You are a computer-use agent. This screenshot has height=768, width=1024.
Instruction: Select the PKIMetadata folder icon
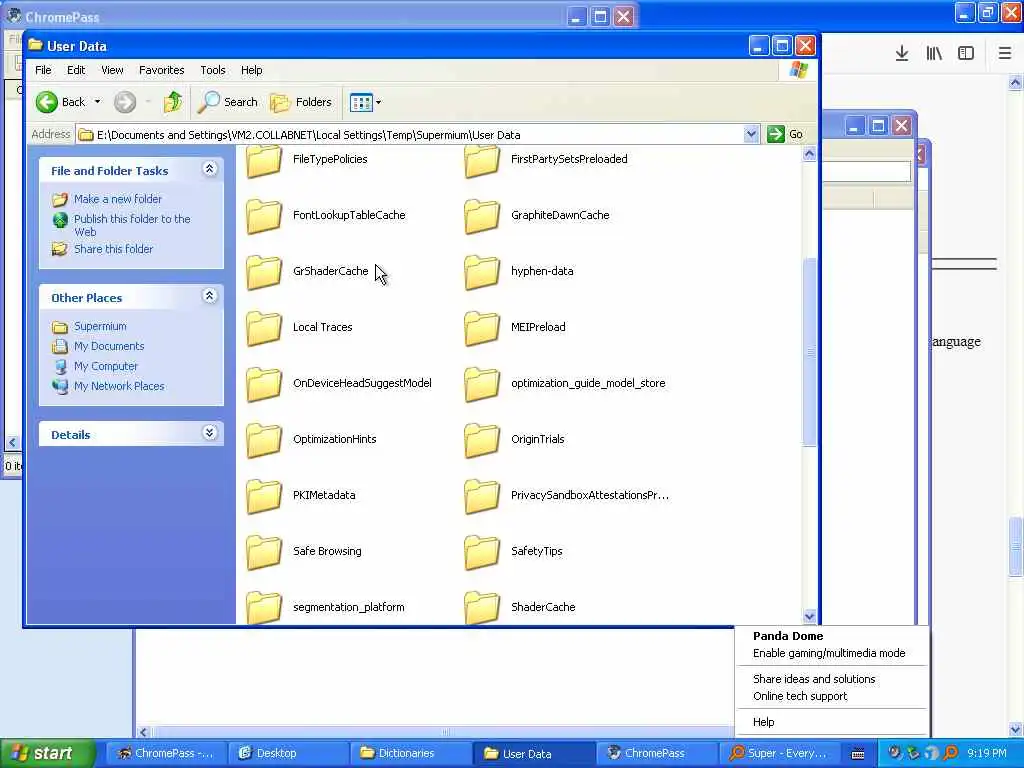click(x=264, y=497)
